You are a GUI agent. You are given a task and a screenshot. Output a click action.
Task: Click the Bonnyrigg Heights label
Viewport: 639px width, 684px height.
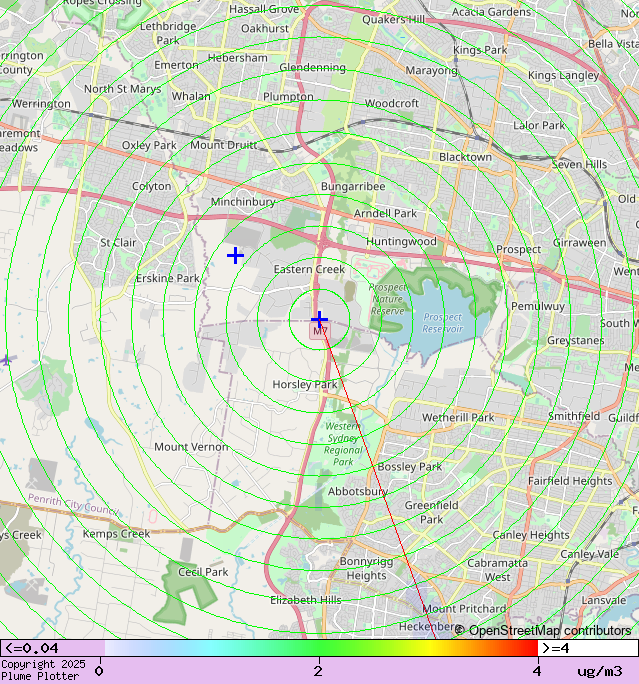[366, 568]
